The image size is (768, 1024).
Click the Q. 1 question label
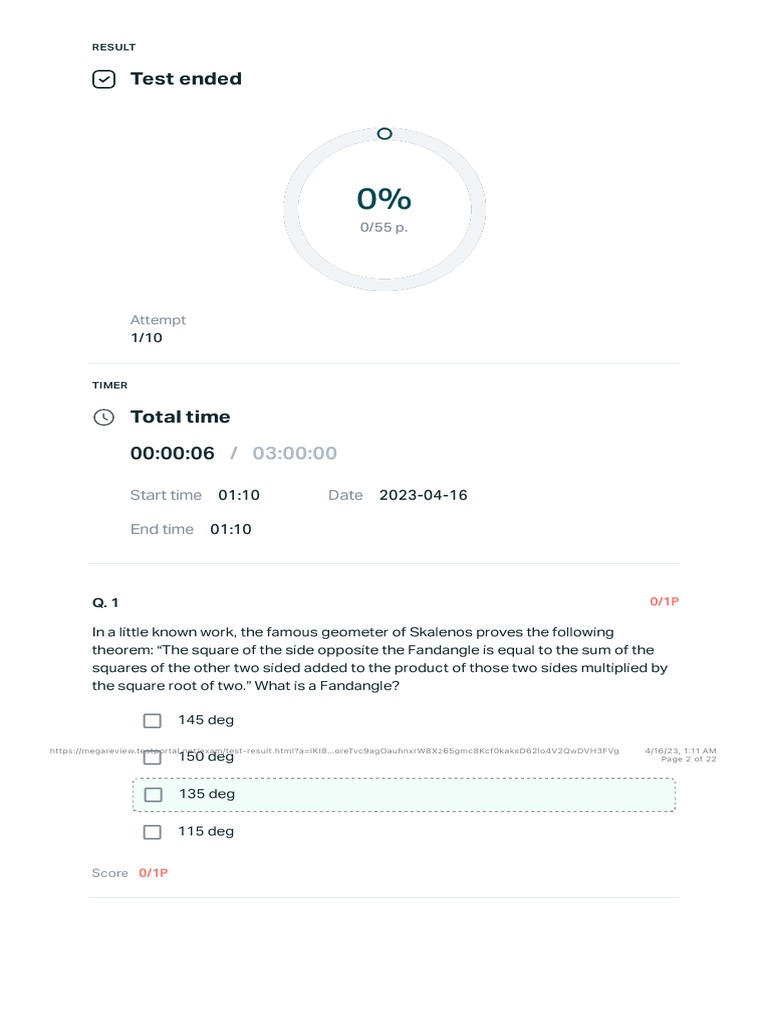(x=105, y=602)
